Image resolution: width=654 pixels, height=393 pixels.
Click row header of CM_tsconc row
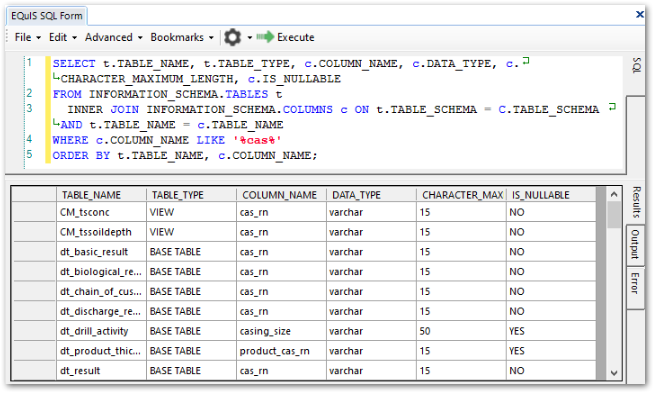coord(35,212)
